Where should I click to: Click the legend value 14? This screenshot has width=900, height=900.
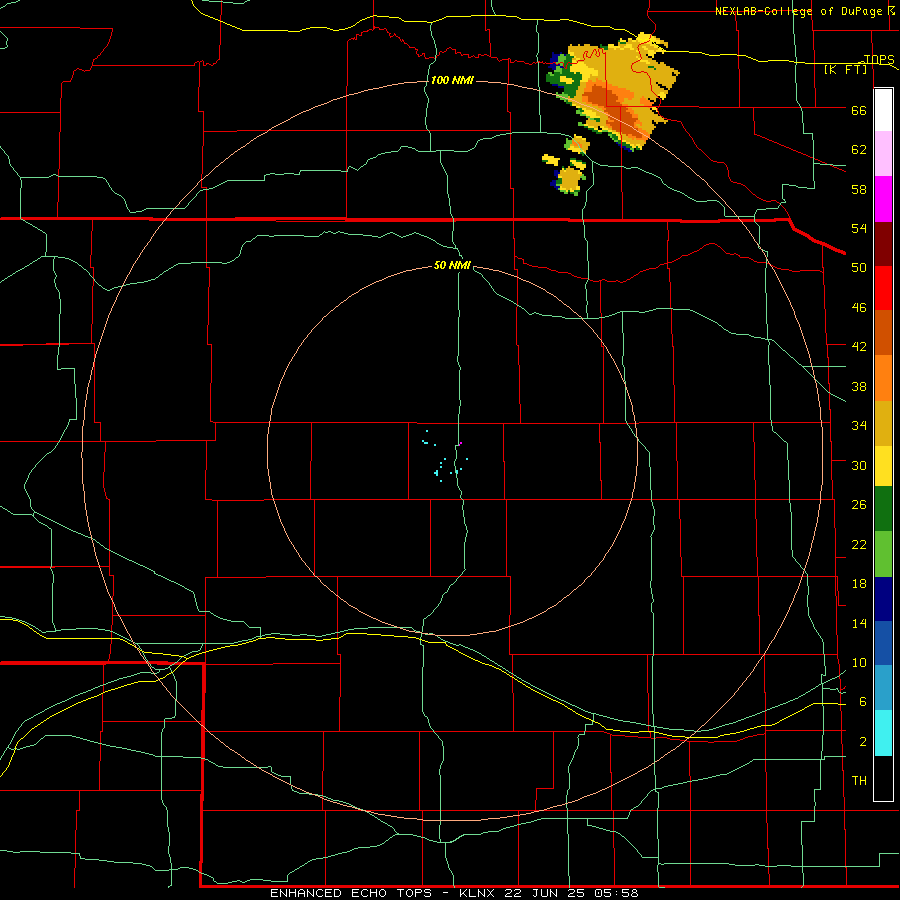(859, 623)
